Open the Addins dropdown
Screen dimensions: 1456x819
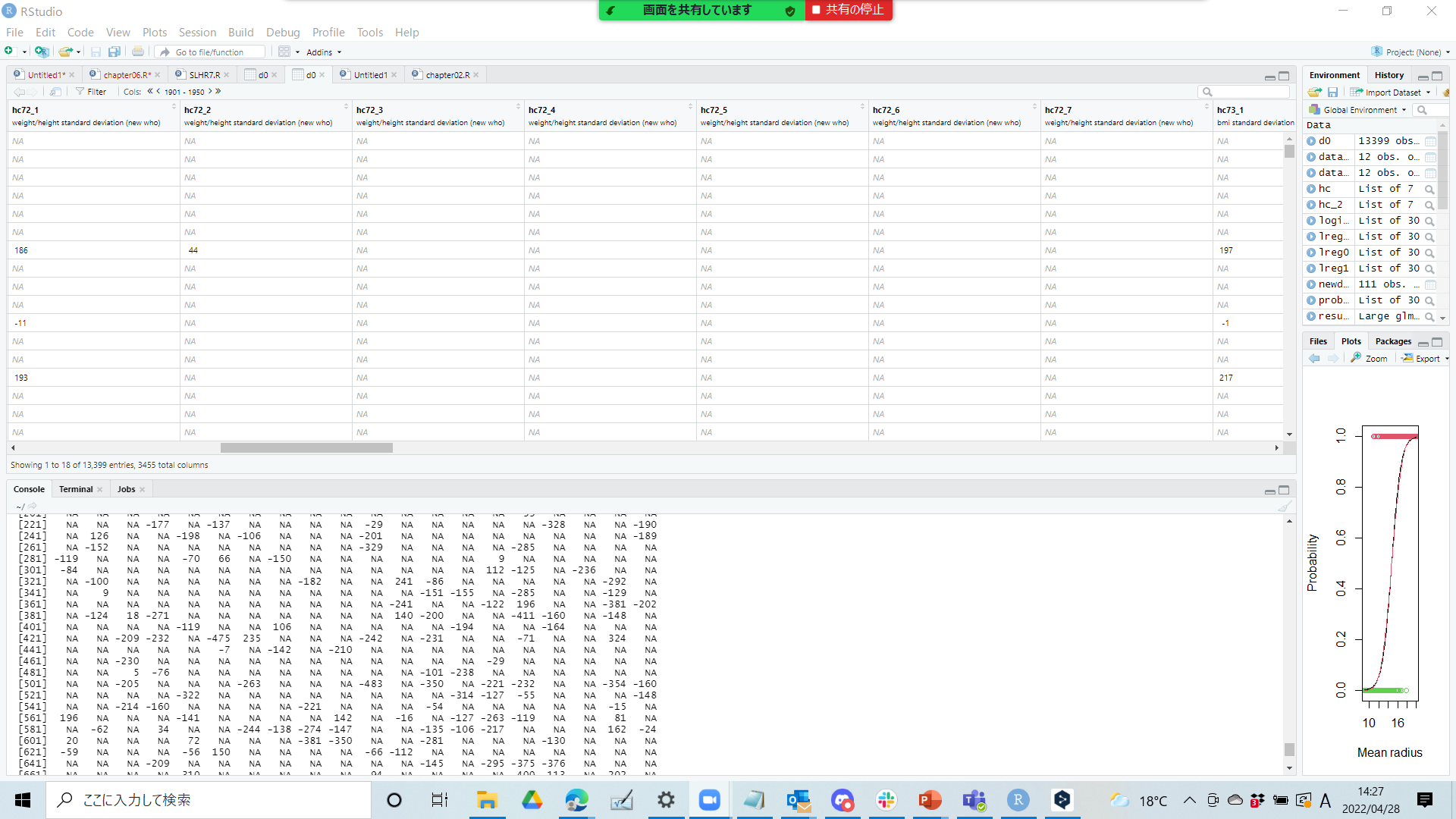click(x=324, y=52)
